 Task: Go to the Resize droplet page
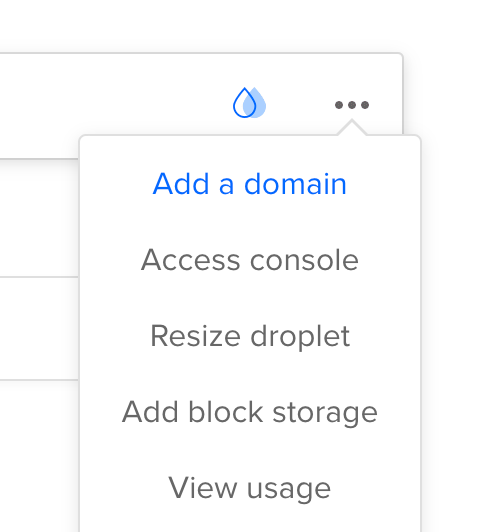click(x=250, y=336)
